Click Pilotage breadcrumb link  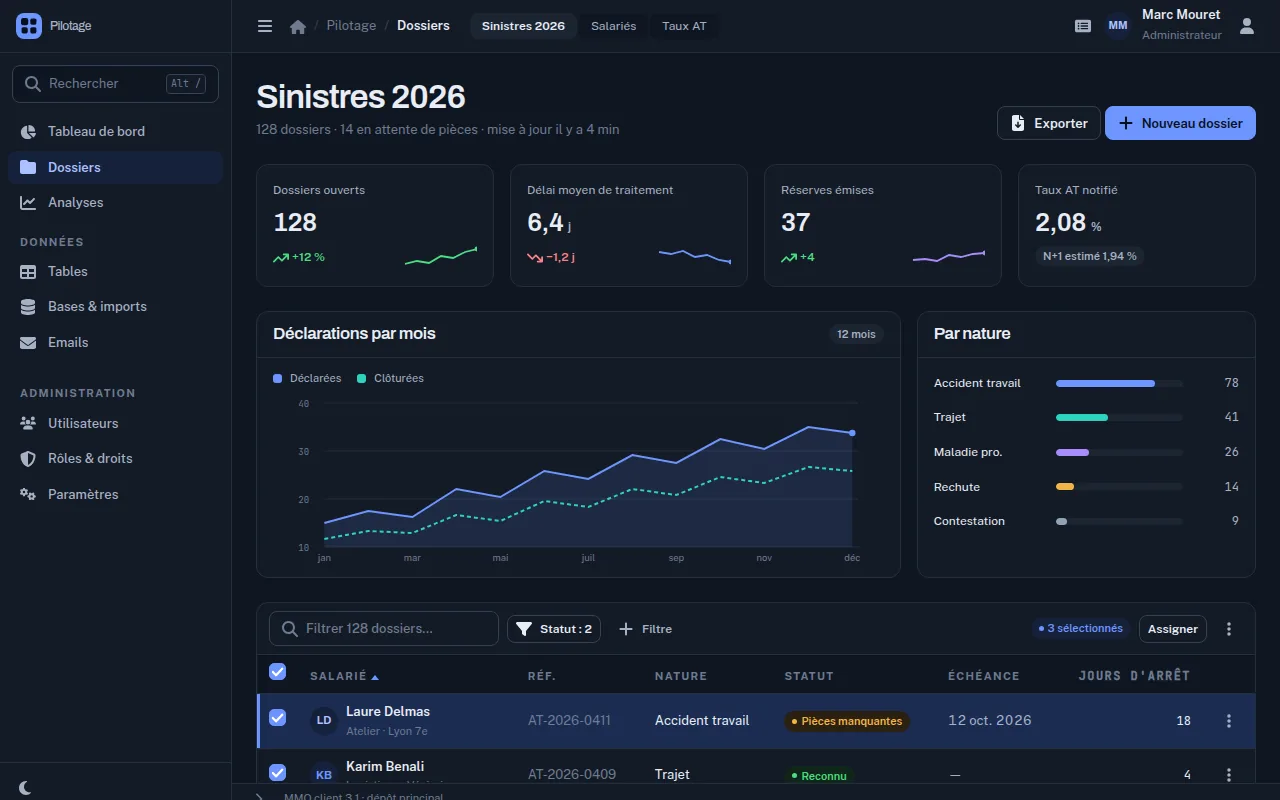coord(351,26)
